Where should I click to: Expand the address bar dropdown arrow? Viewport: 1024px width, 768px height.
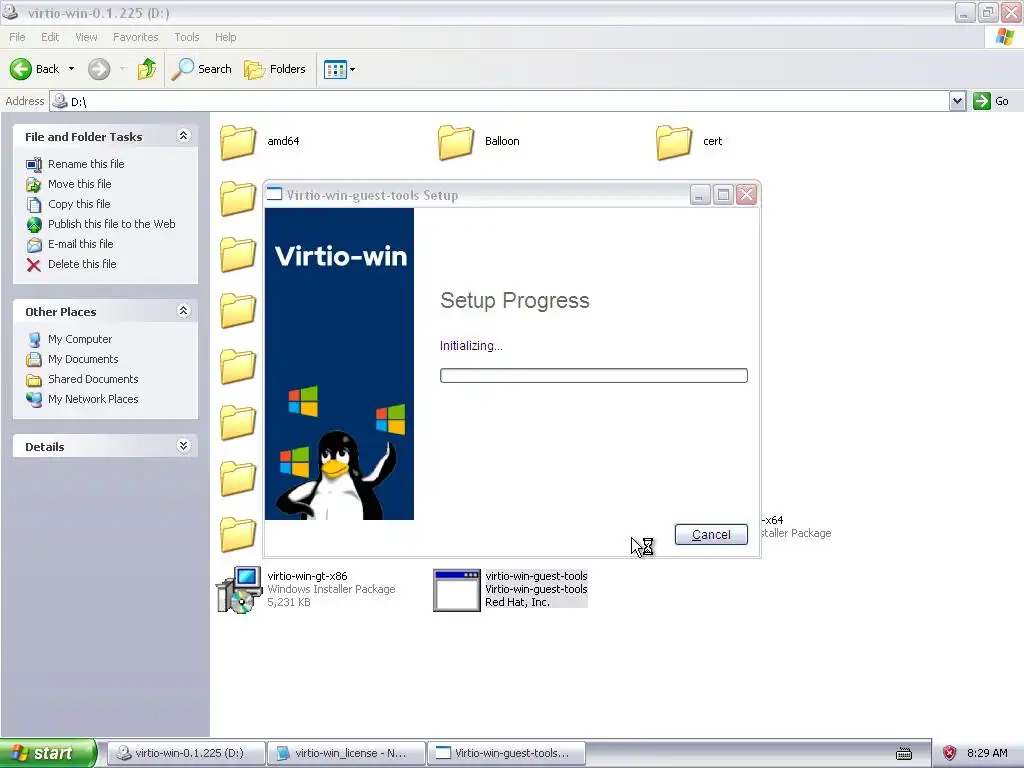(x=957, y=101)
